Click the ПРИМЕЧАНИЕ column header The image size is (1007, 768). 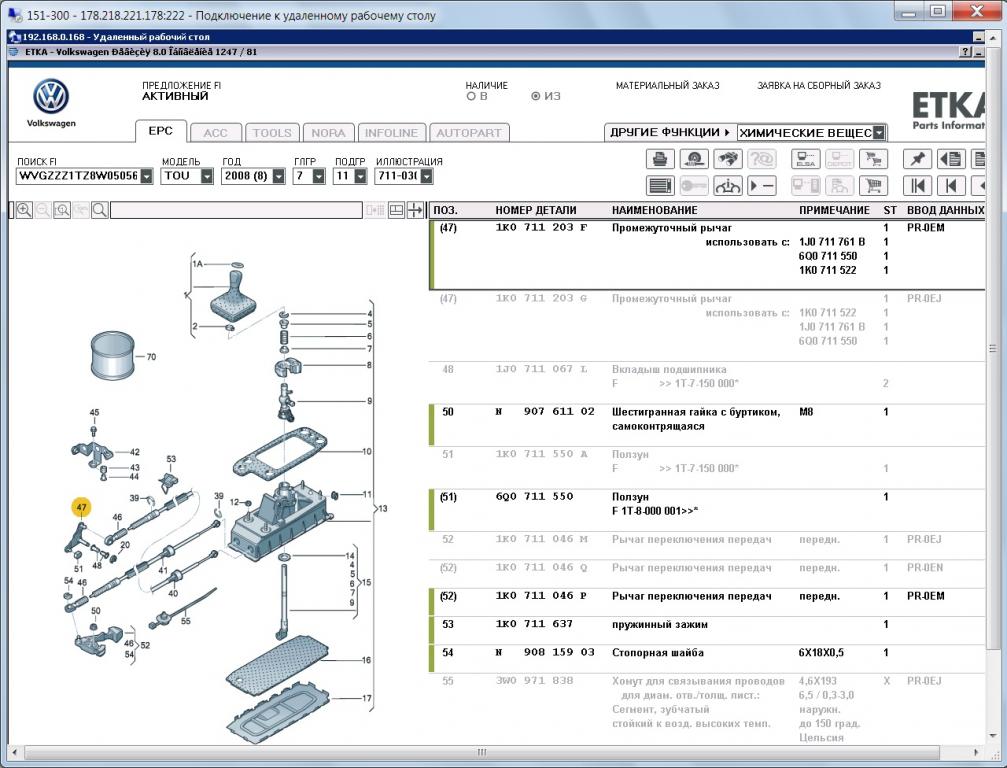(834, 210)
